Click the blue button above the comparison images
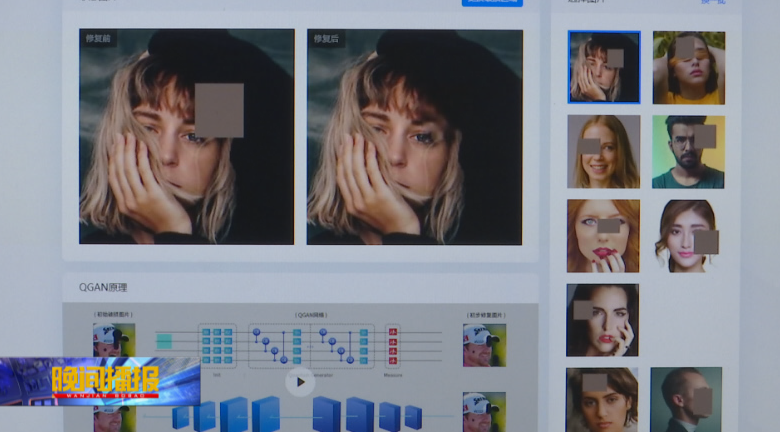 coord(492,2)
